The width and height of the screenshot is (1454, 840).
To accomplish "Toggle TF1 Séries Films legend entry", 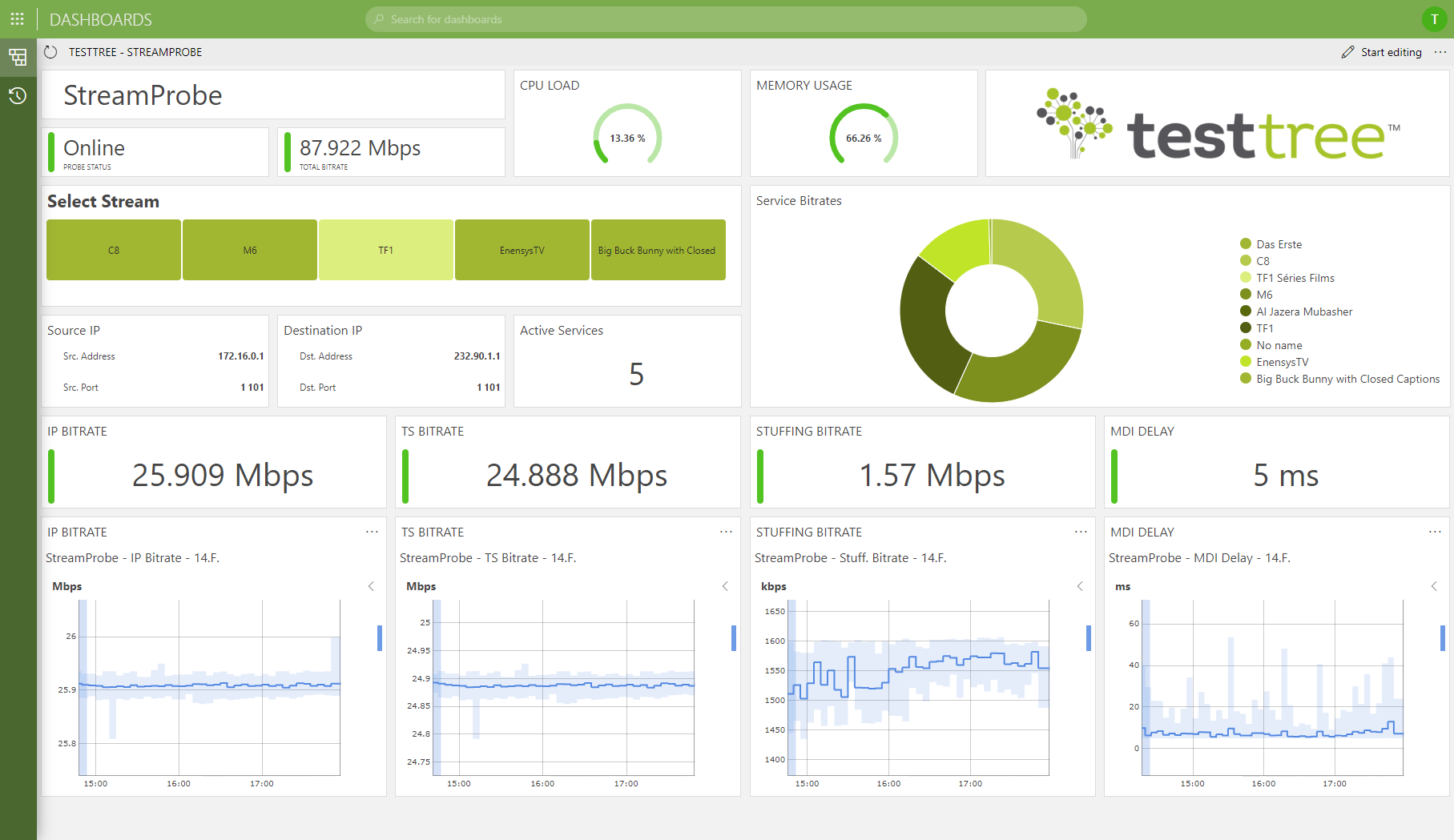I will 1287,278.
